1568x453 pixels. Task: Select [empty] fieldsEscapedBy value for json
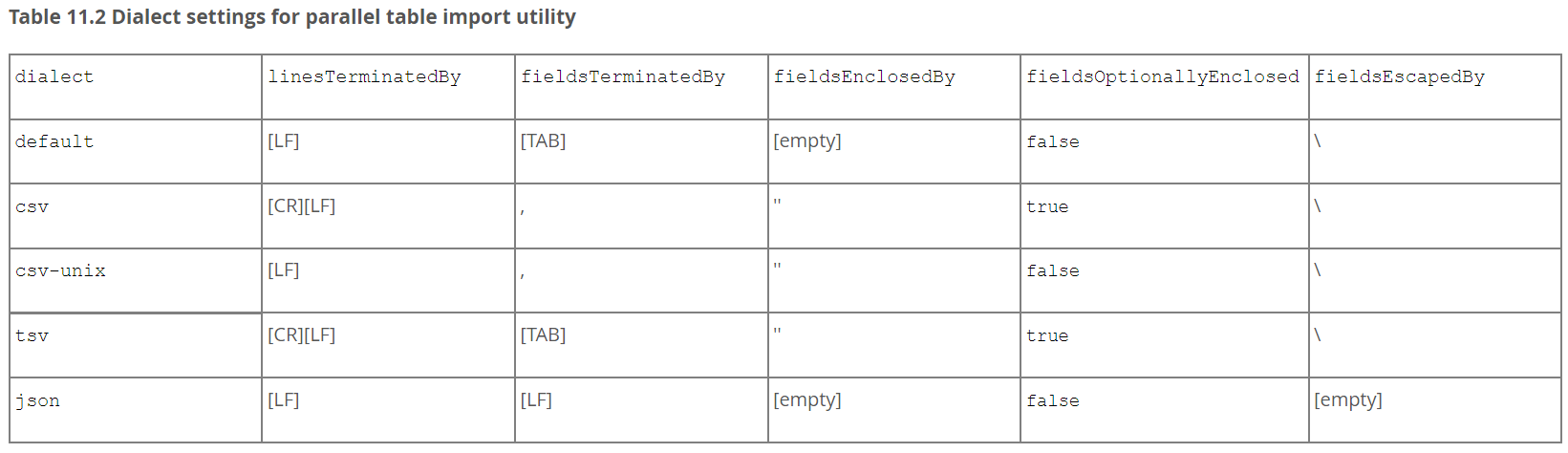(1347, 400)
